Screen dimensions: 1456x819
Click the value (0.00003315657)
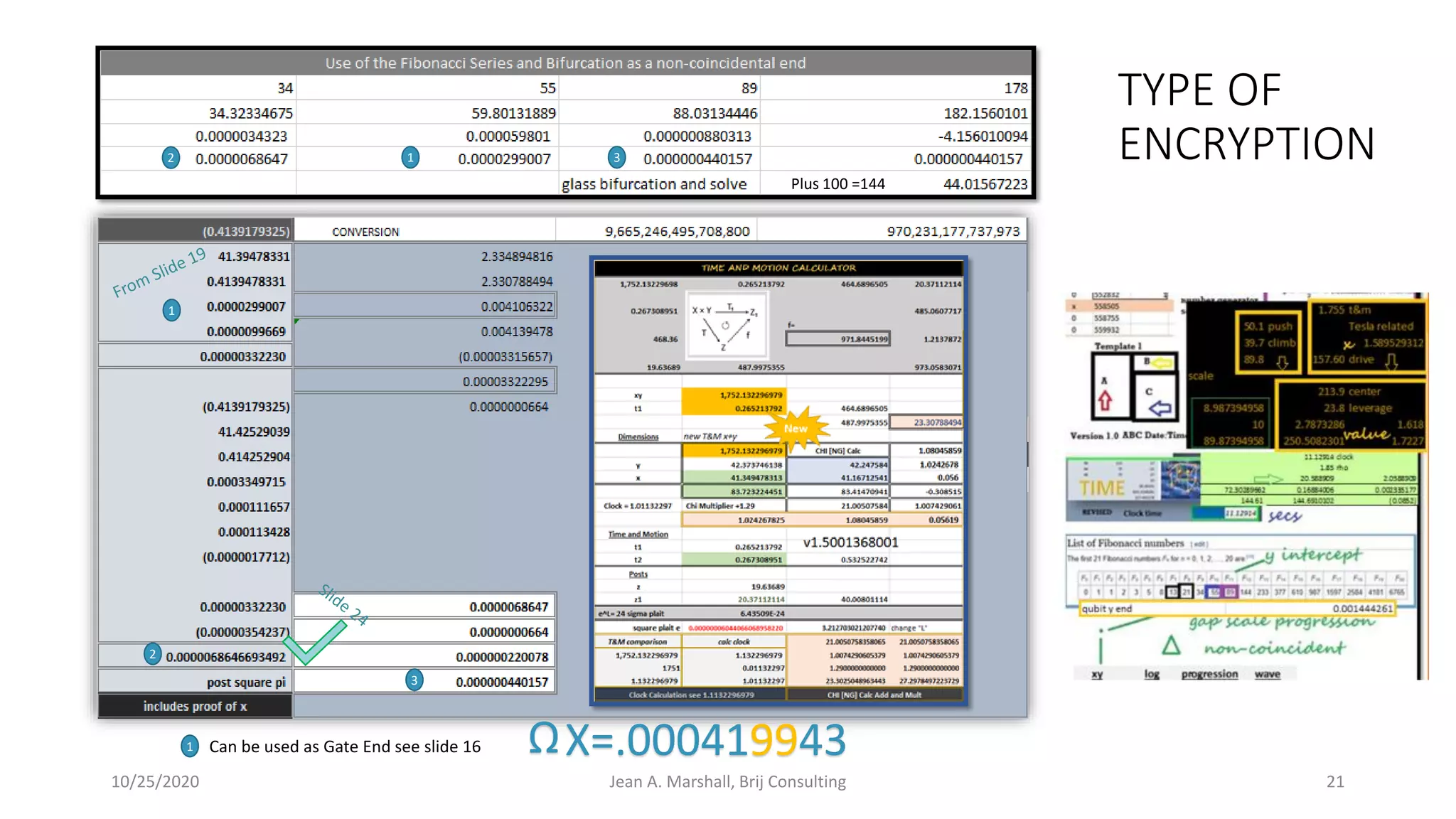tap(505, 357)
